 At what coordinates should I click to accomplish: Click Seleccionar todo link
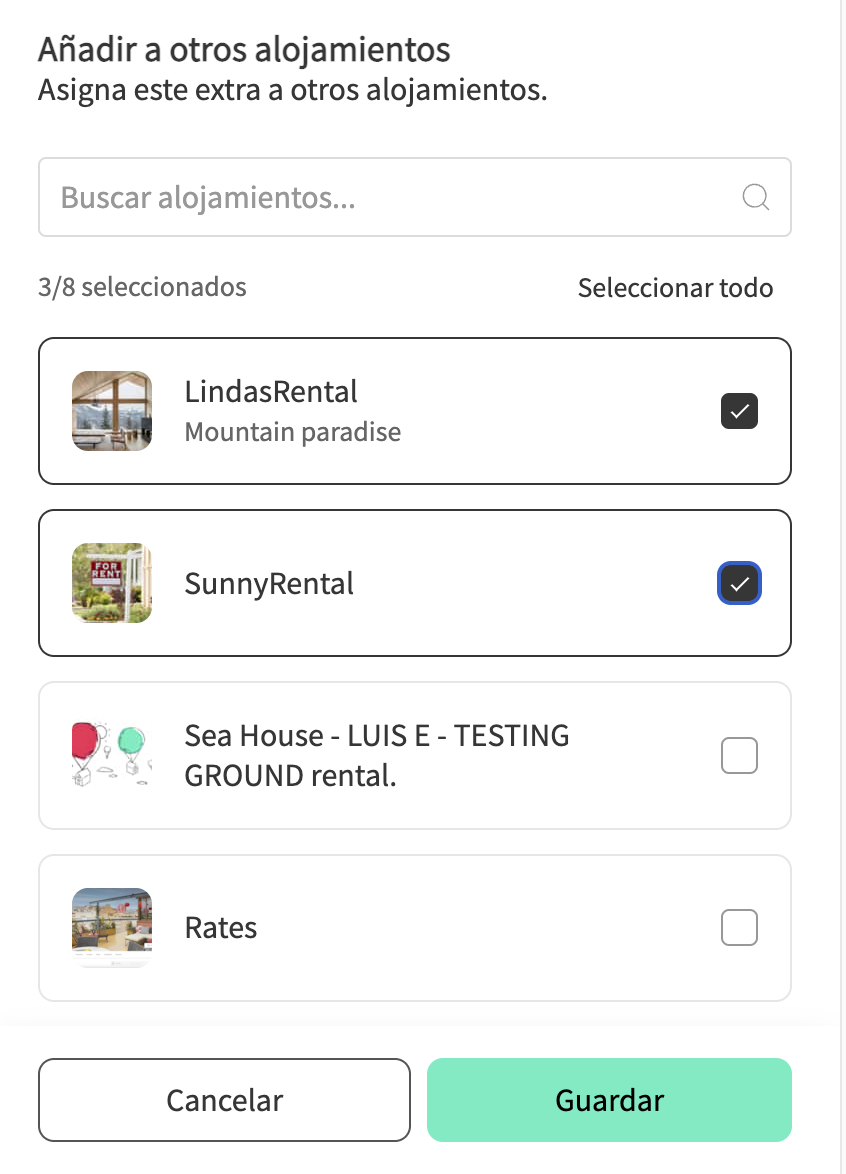[x=675, y=288]
